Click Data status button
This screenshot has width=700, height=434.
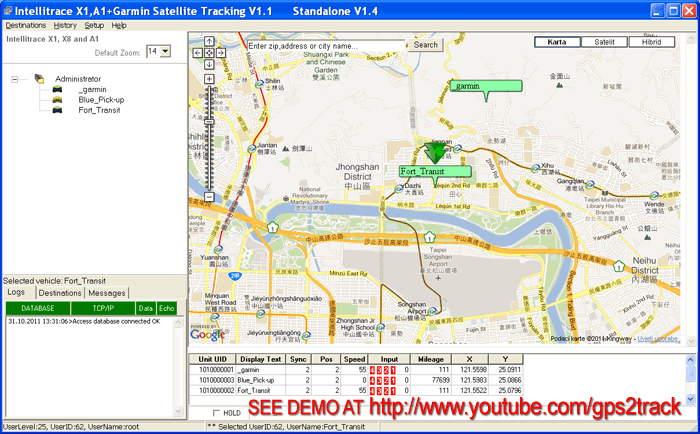146,308
